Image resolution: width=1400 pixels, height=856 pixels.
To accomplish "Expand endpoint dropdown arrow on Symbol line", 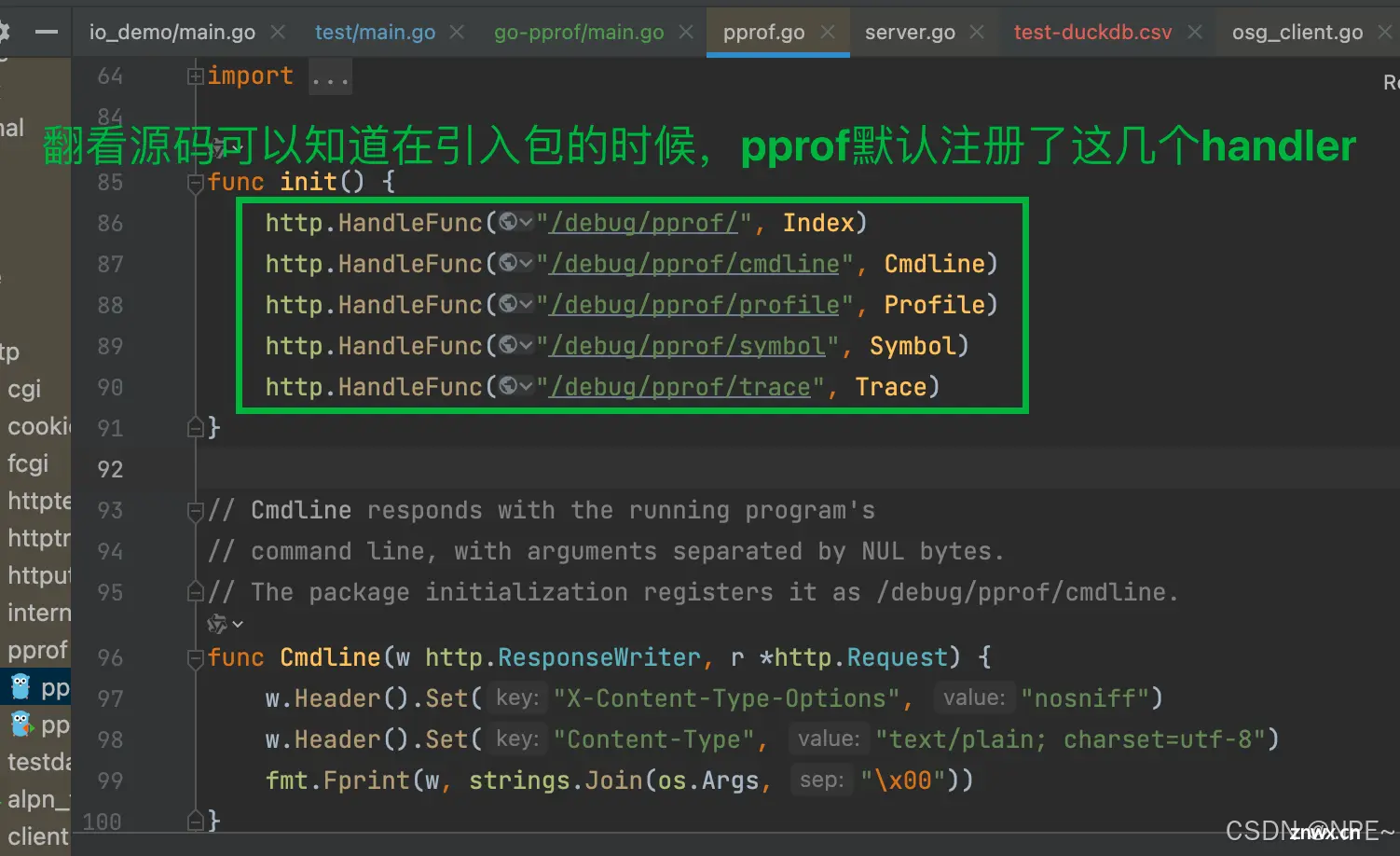I will tap(527, 346).
